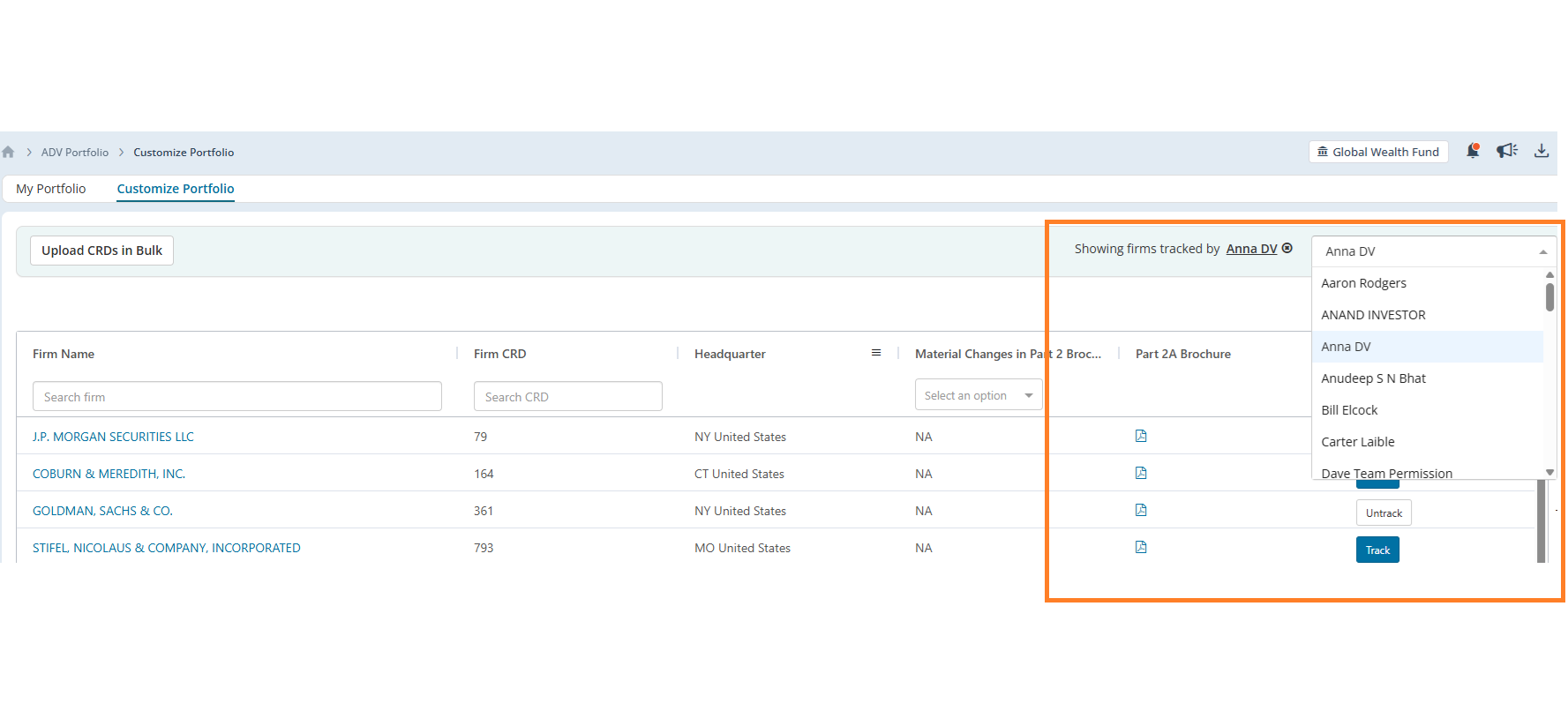Screen dimensions: 1568x711
Task: Untrack the Goldman, Sachs & Co. firm
Action: click(x=1384, y=513)
